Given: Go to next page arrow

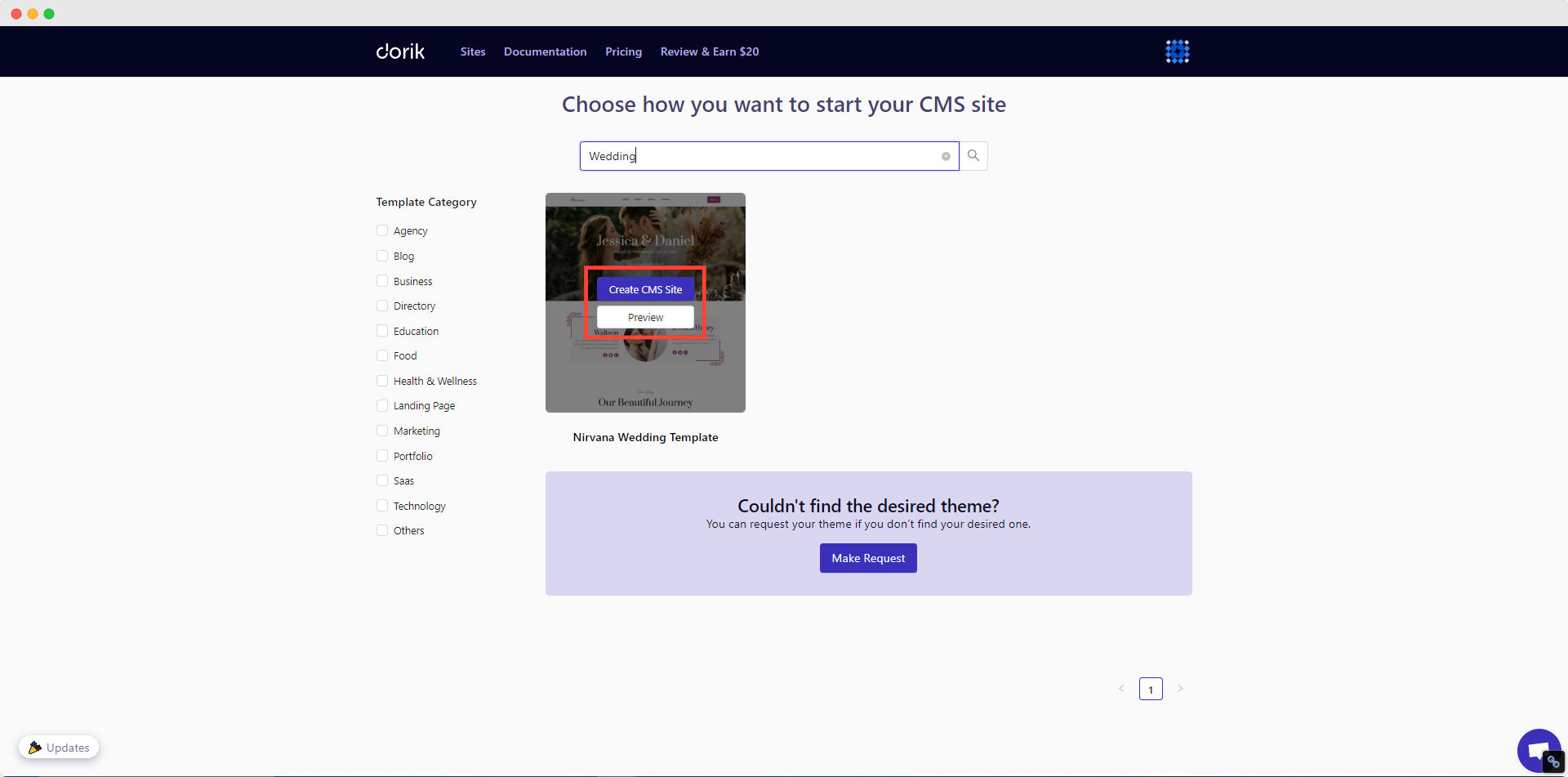Looking at the screenshot, I should point(1180,689).
